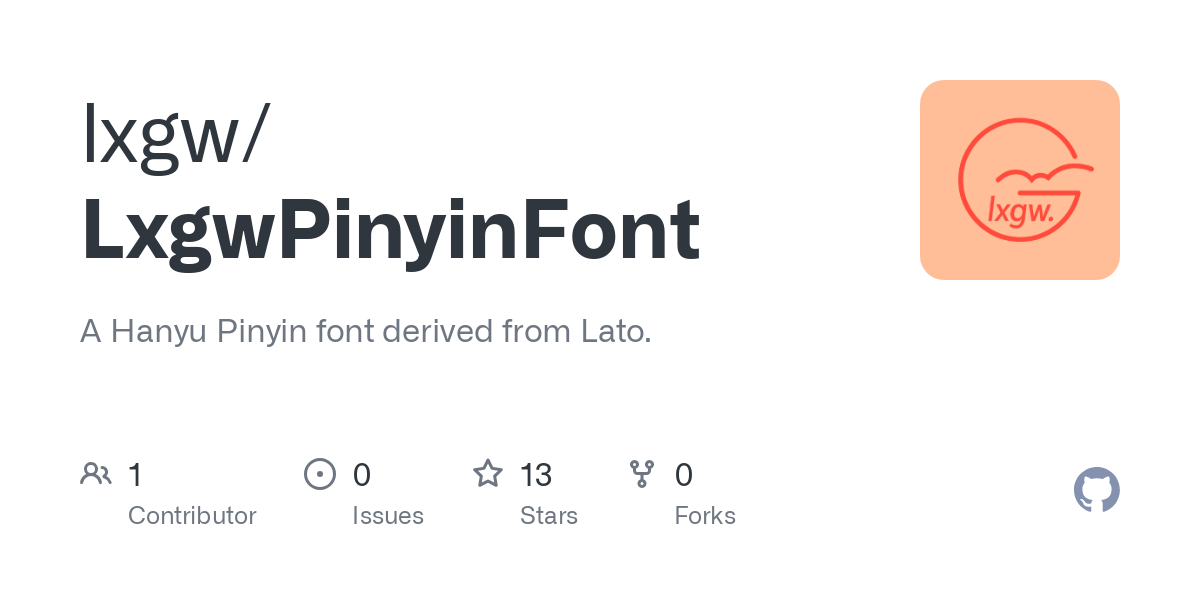The width and height of the screenshot is (1200, 600).
Task: Select the Contributor label
Action: click(192, 516)
